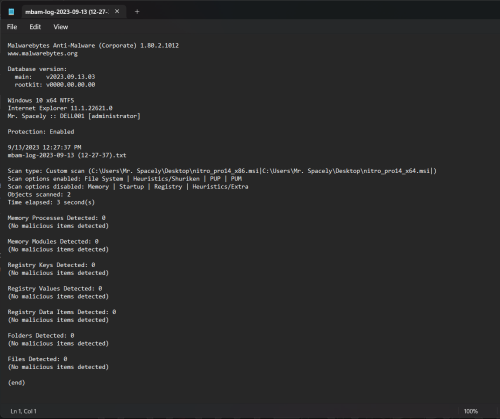Click the www.malwarebytes.org line
Image resolution: width=500 pixels, height=419 pixels.
point(43,53)
